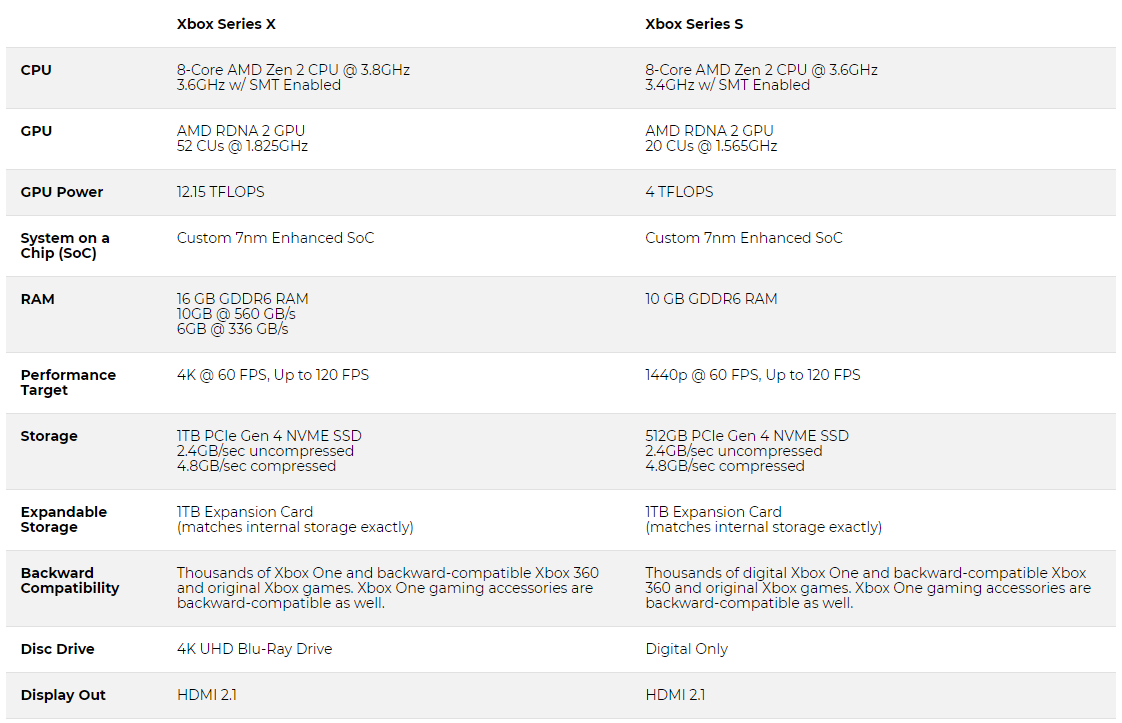Image resolution: width=1122 pixels, height=723 pixels.
Task: Click the 1440p @ 60 FPS performance cell
Action: (753, 375)
